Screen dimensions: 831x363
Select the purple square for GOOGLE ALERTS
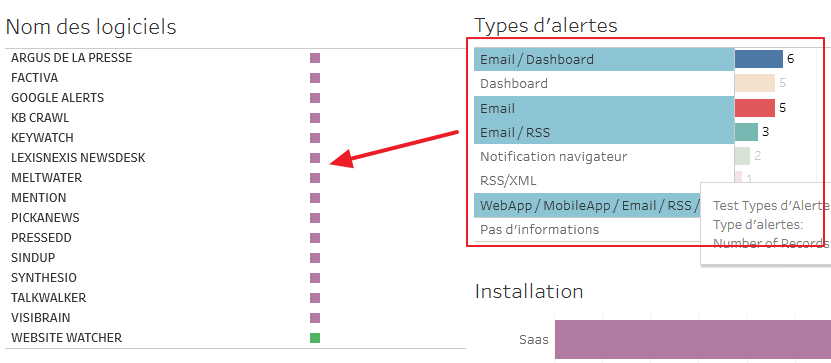point(315,98)
